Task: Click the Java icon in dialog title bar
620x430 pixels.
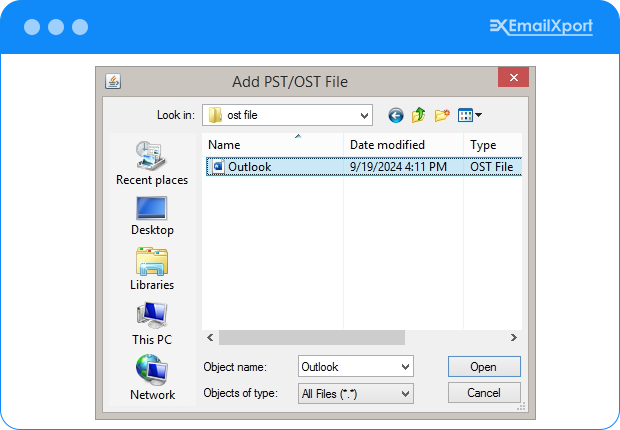Action: pyautogui.click(x=113, y=81)
